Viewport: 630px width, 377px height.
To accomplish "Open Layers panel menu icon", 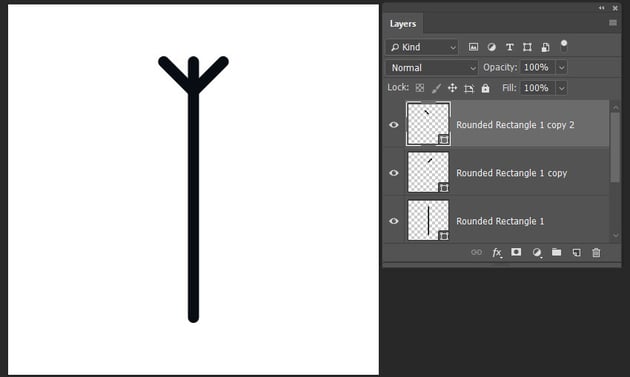I will pyautogui.click(x=613, y=23).
